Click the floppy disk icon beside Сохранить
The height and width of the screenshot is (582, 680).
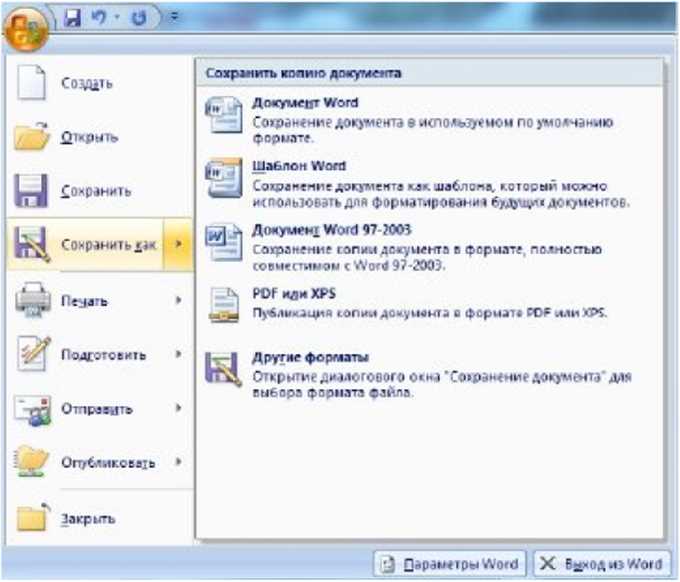(x=30, y=191)
